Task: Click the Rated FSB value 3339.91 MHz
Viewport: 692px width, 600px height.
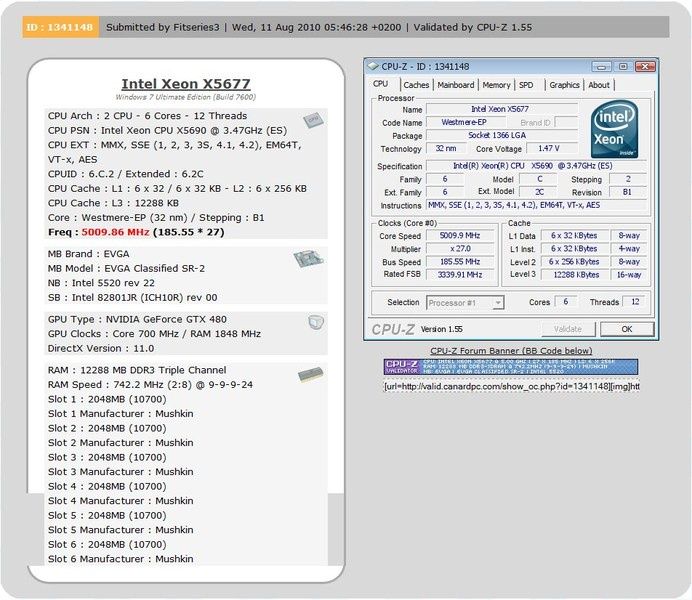Action: coord(460,275)
